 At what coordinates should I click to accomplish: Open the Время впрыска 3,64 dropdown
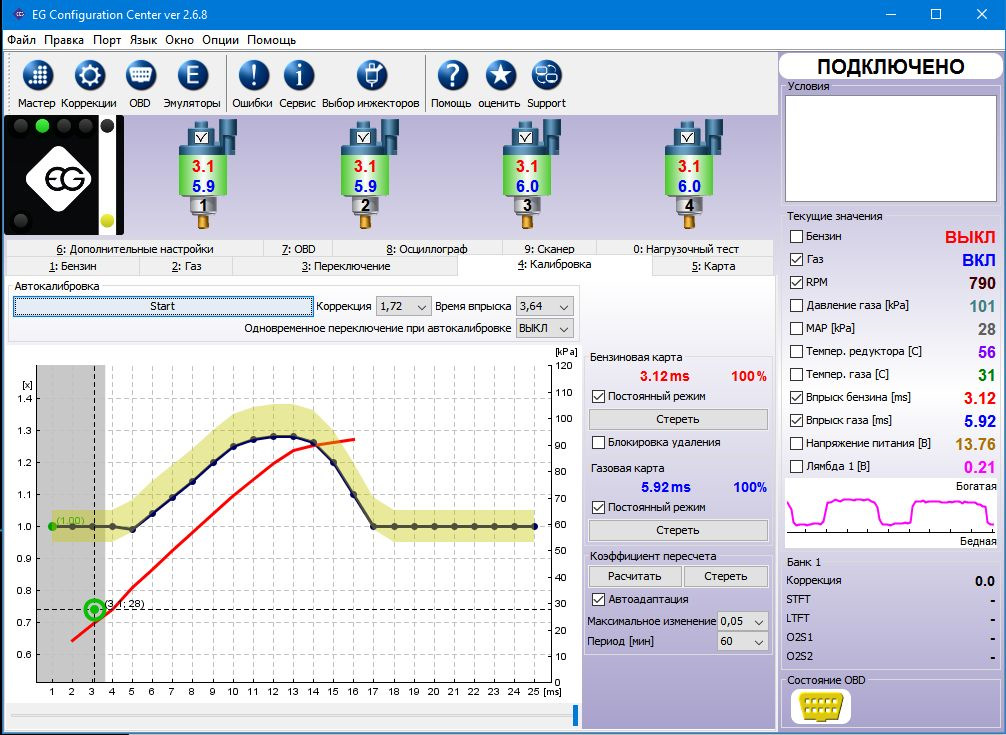tap(544, 307)
